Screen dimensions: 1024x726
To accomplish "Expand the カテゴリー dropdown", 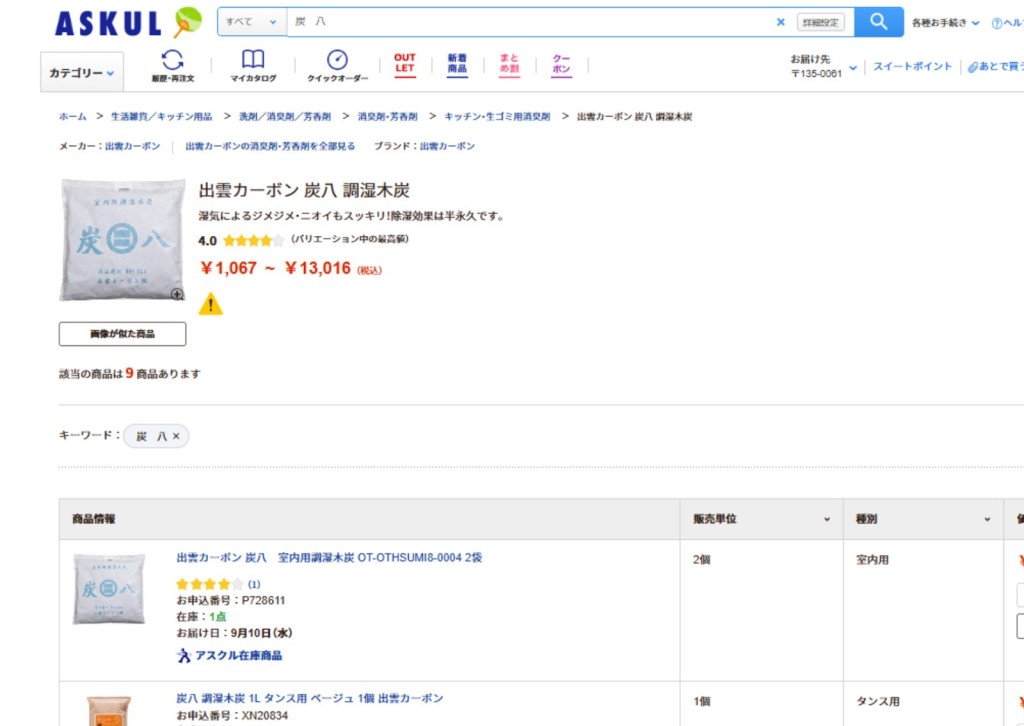I will (82, 72).
